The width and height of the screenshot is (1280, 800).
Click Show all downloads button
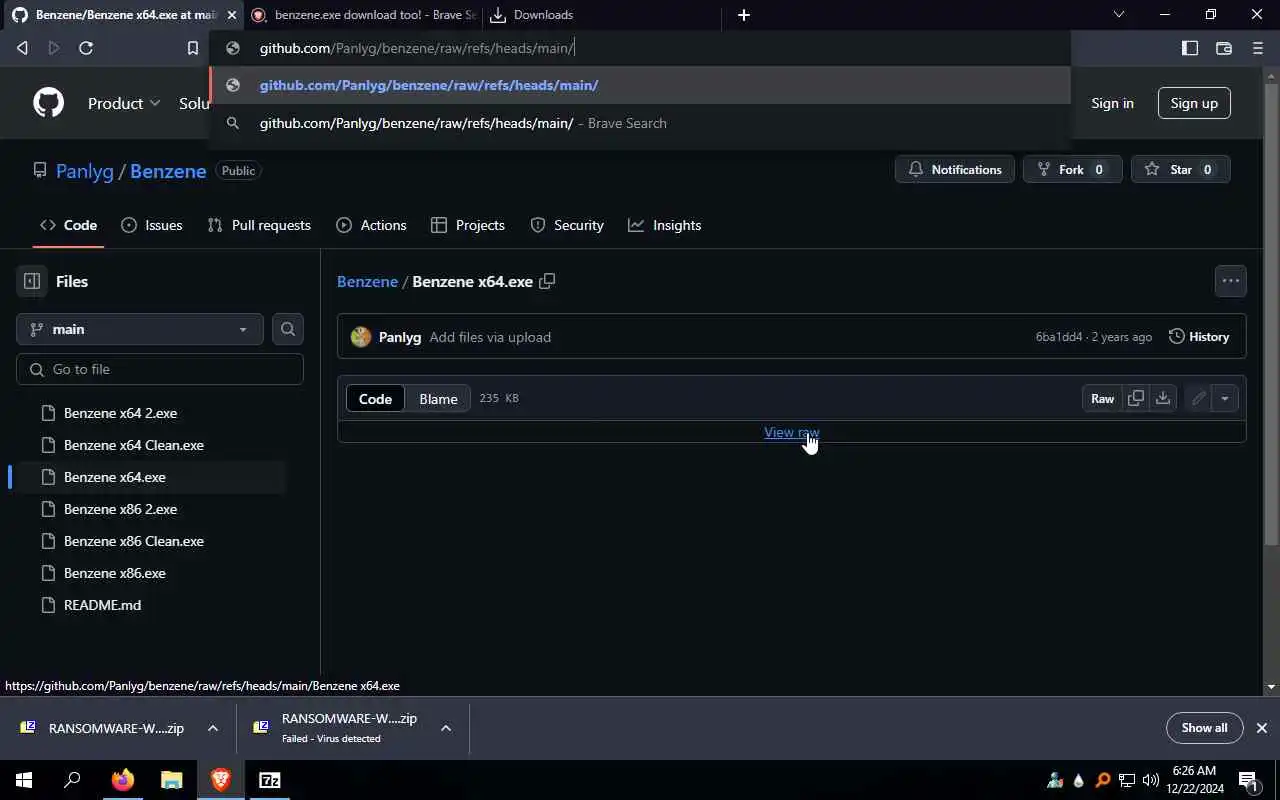pyautogui.click(x=1204, y=728)
